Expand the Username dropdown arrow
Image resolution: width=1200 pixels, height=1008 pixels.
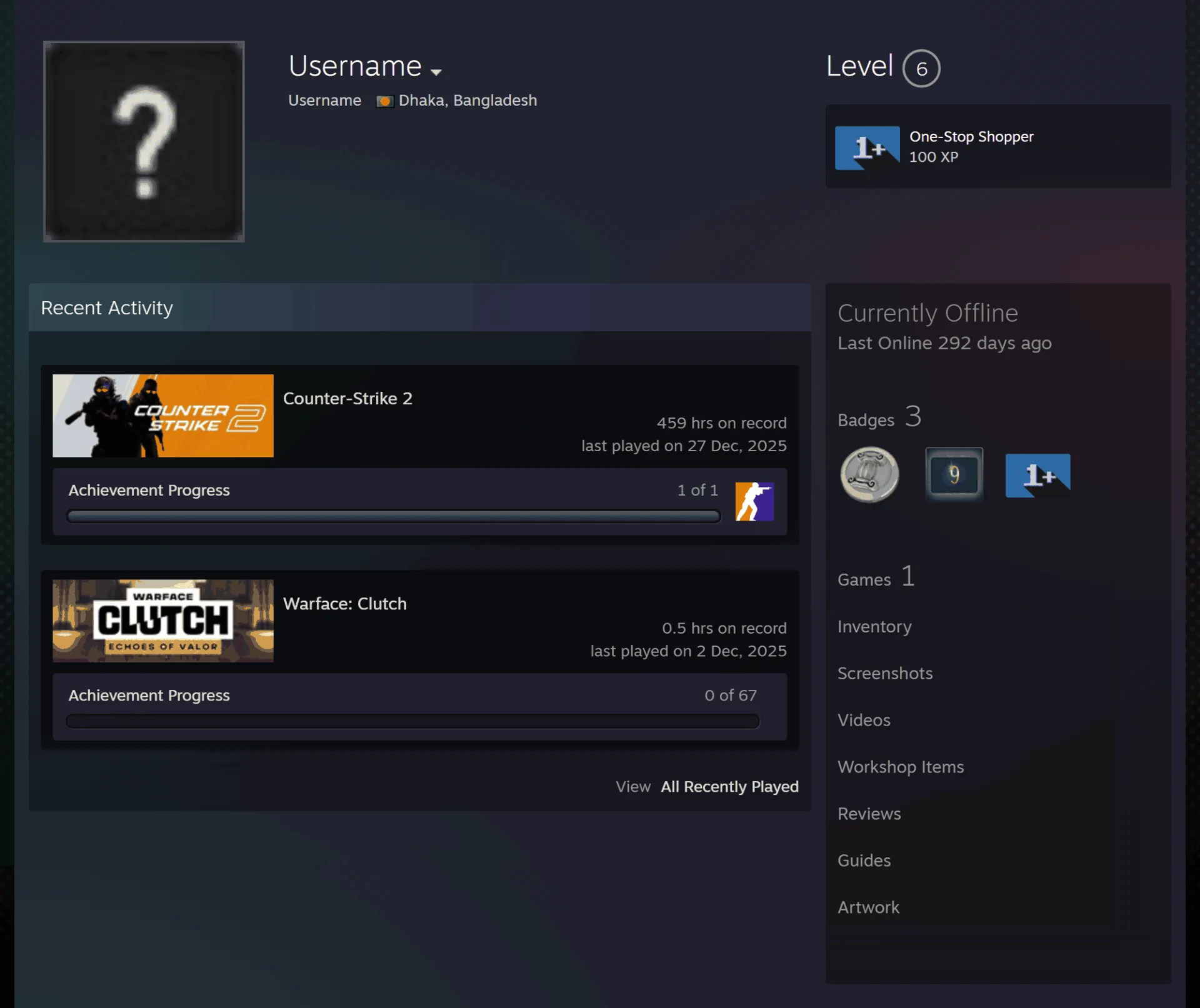pos(436,72)
